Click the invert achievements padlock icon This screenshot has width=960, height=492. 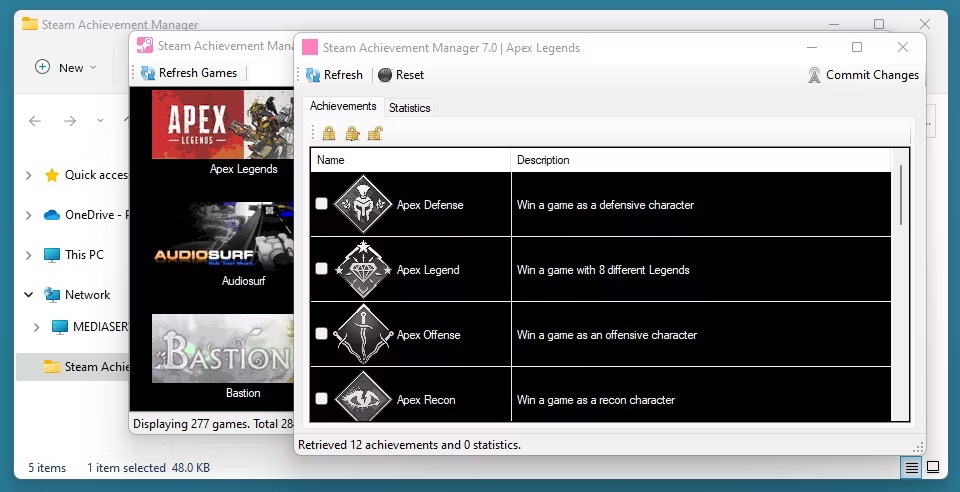point(352,133)
